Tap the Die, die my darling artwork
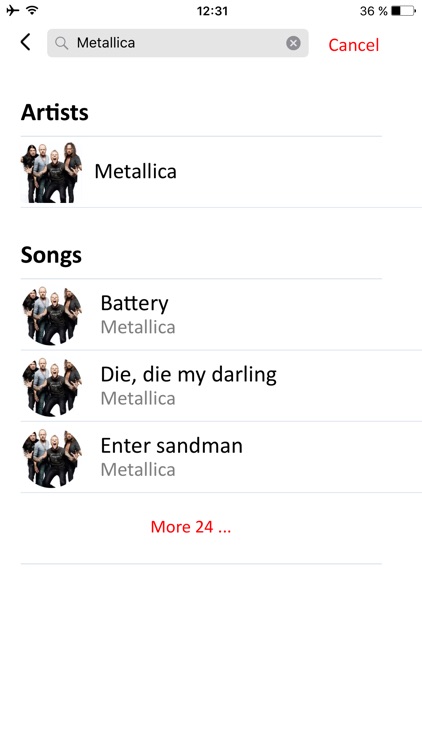This screenshot has height=750, width=422. pos(51,386)
